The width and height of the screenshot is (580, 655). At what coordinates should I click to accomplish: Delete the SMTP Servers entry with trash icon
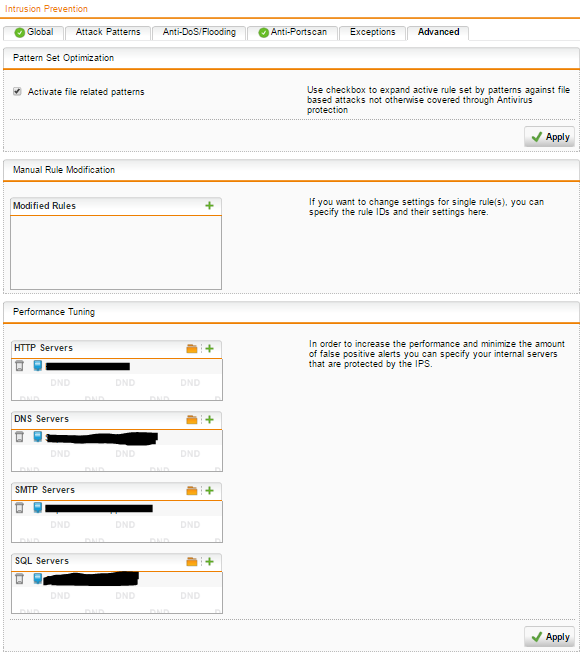click(x=19, y=508)
